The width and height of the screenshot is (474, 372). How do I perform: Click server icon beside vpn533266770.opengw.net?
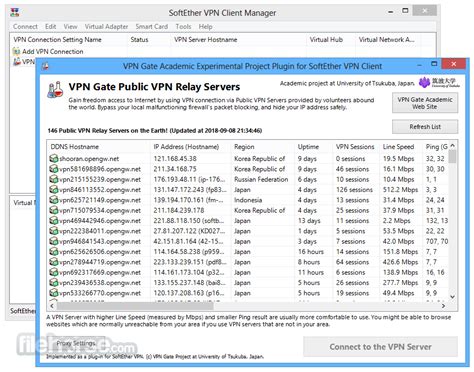point(54,293)
